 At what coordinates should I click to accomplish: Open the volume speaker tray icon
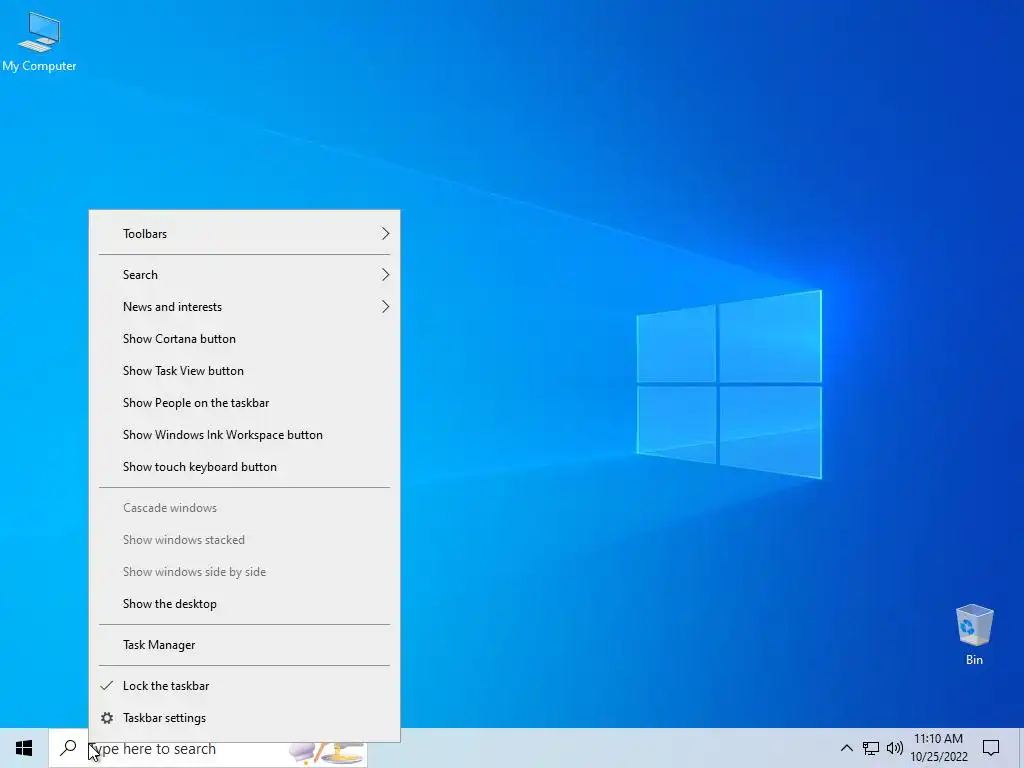tap(895, 748)
